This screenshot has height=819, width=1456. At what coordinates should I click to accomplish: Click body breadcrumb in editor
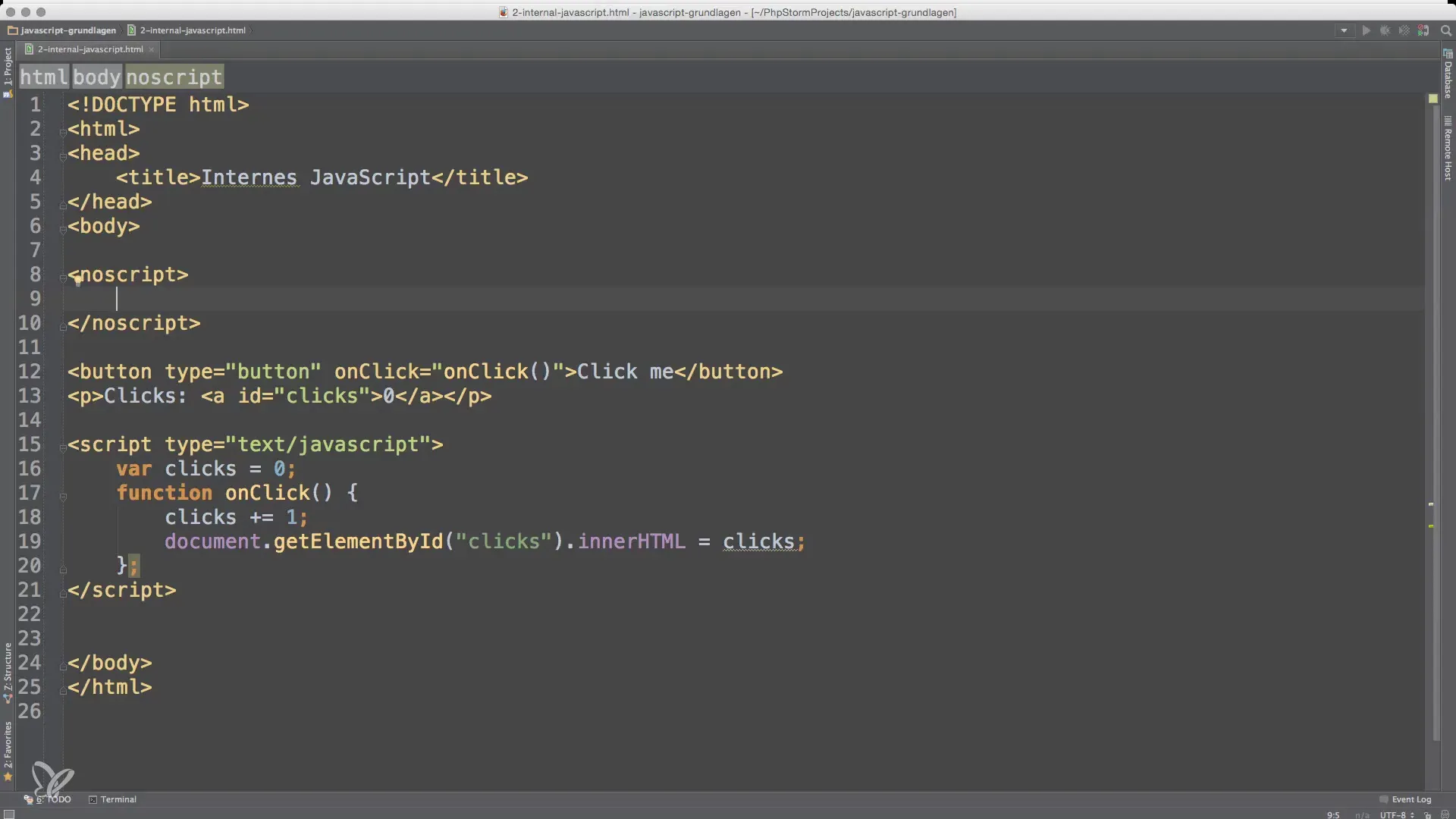click(97, 77)
